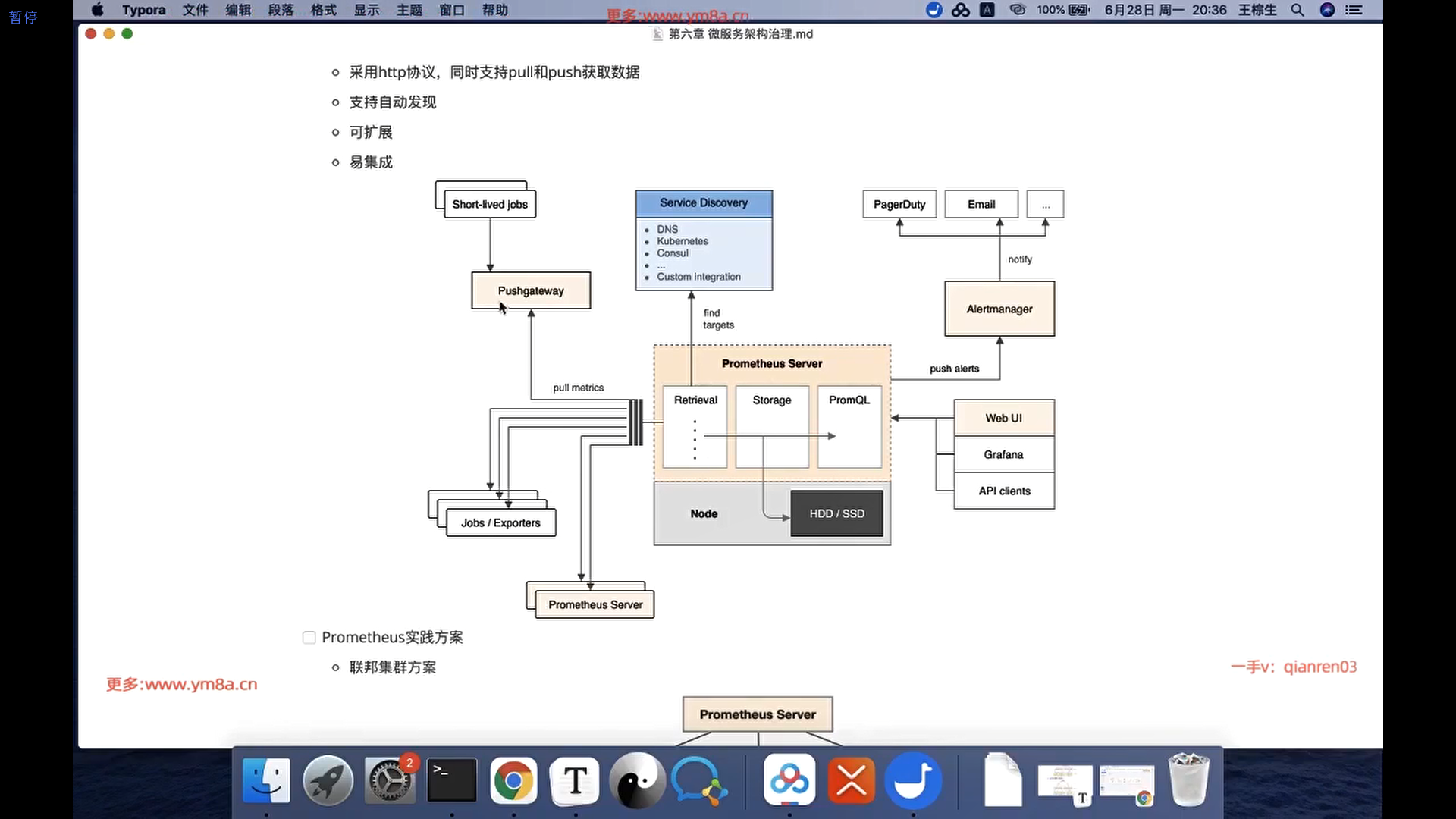Image resolution: width=1456 pixels, height=819 pixels.
Task: Click the Typora application menu
Action: click(x=143, y=10)
